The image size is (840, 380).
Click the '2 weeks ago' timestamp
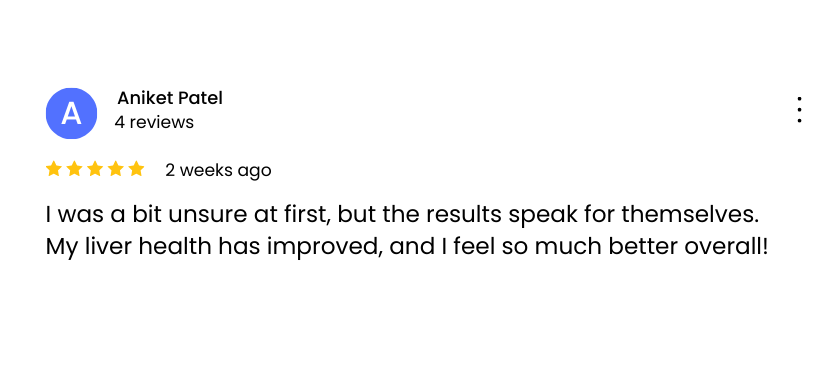coord(218,170)
